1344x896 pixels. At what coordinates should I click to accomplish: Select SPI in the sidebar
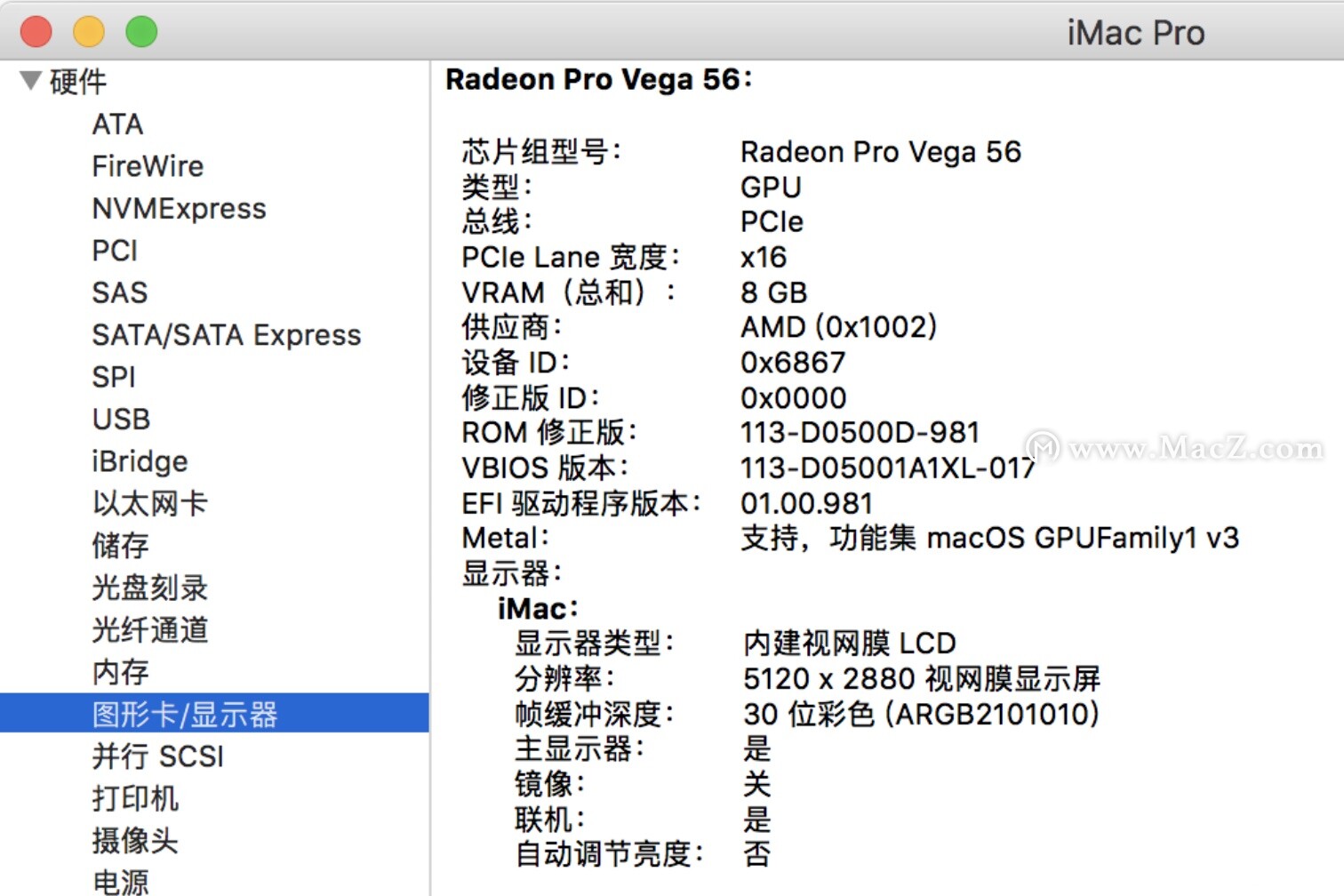[114, 377]
